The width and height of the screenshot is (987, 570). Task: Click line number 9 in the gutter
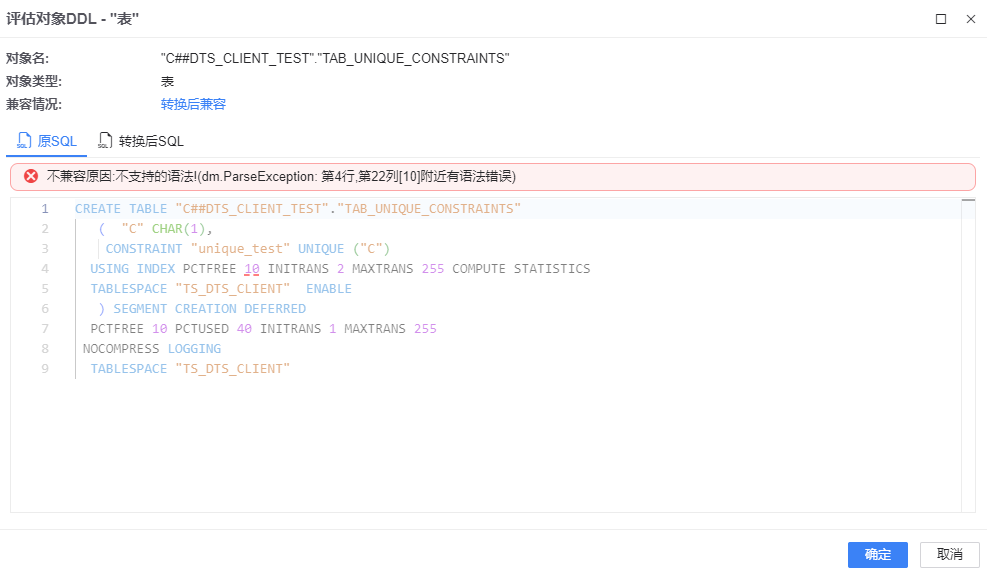click(x=45, y=369)
